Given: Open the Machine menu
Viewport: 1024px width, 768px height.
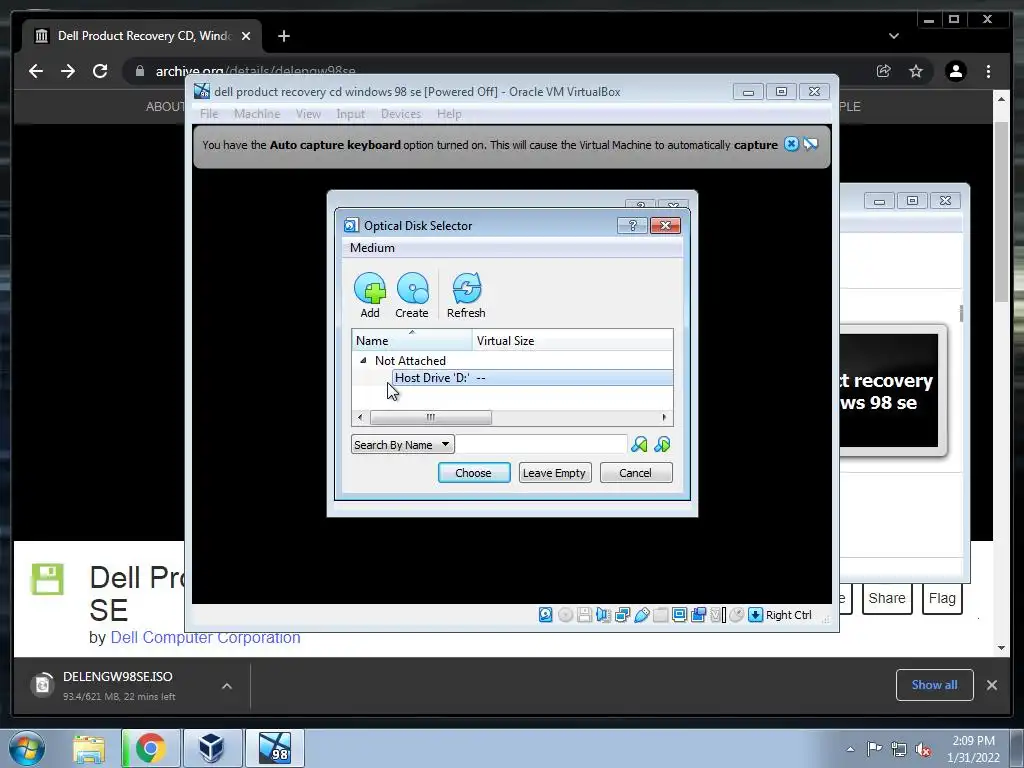Looking at the screenshot, I should [x=257, y=114].
